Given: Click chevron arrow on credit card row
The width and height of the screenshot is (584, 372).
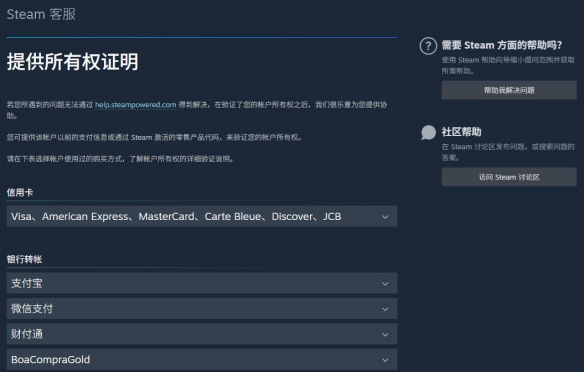Looking at the screenshot, I should (x=385, y=217).
